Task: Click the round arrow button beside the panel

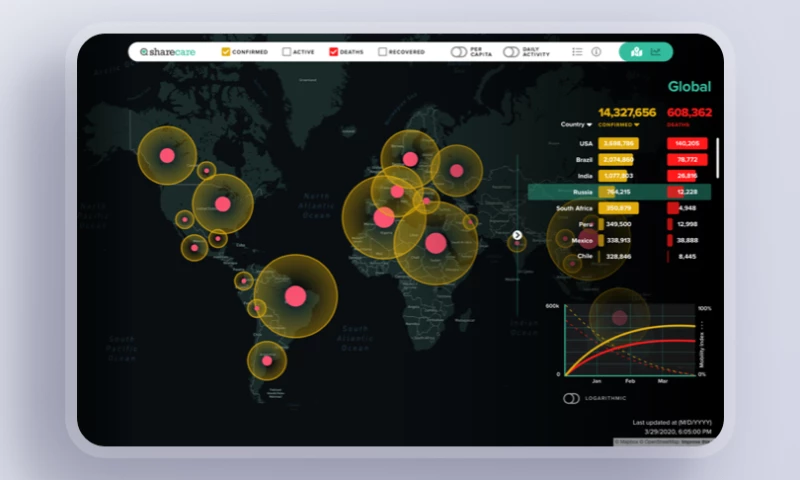Action: coord(517,235)
